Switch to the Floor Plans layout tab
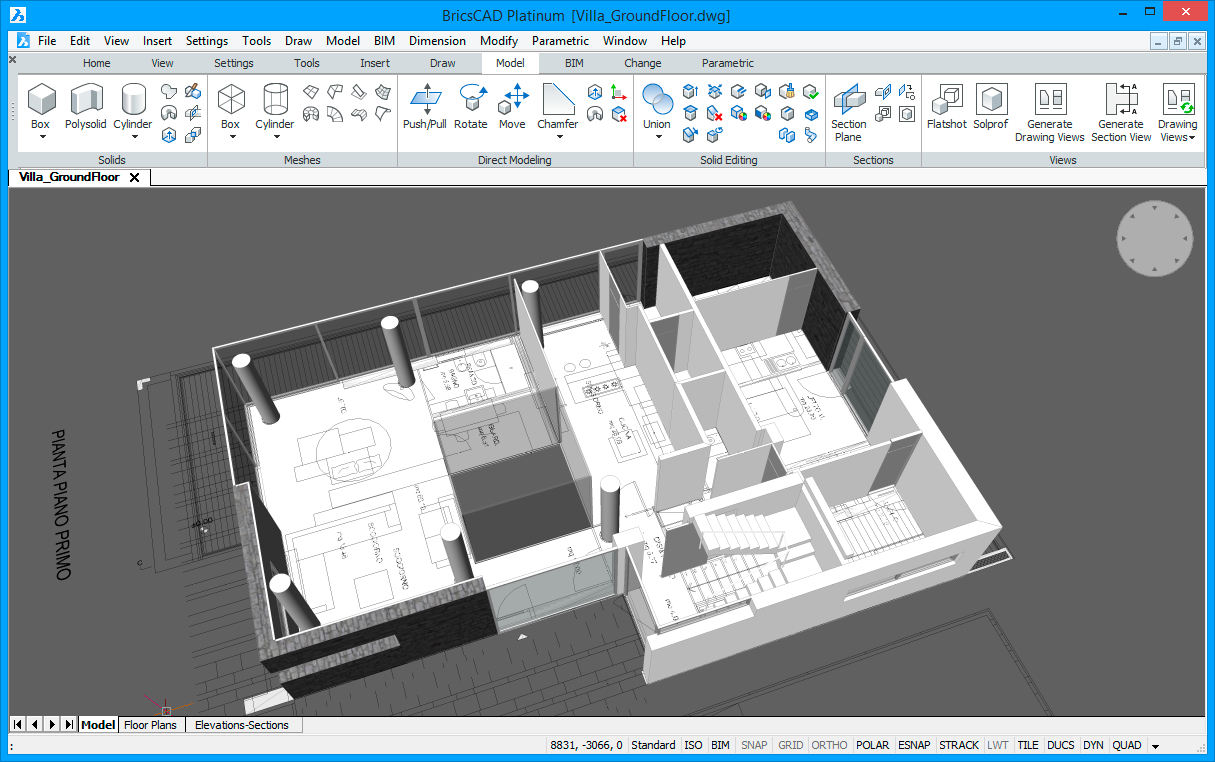Image resolution: width=1215 pixels, height=762 pixels. click(x=150, y=725)
